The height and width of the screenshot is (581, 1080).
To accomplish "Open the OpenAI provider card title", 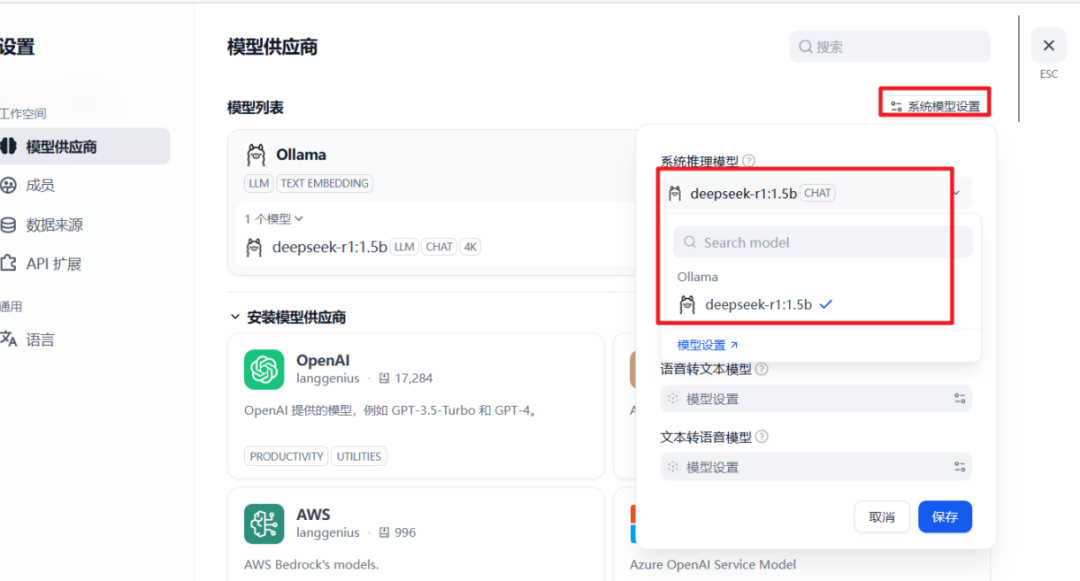I will click(323, 360).
